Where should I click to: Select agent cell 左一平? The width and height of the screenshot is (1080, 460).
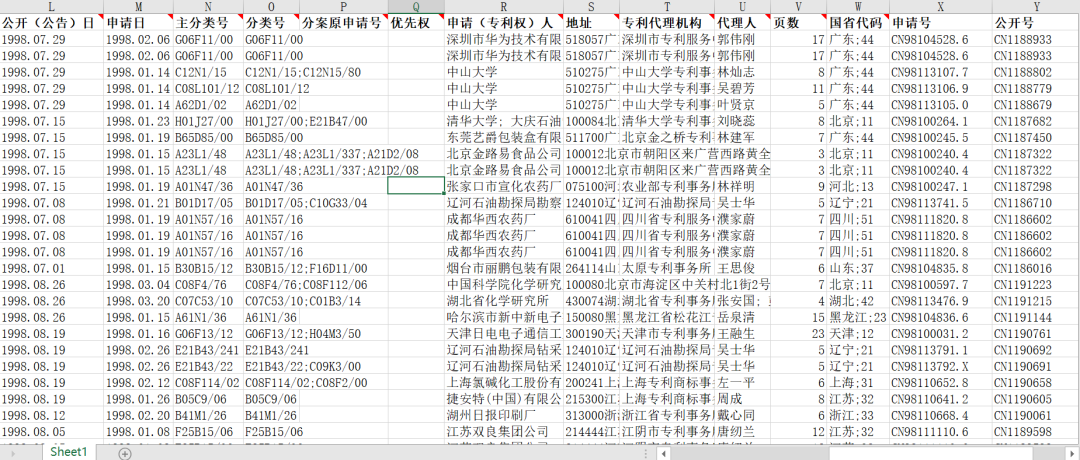coord(742,382)
